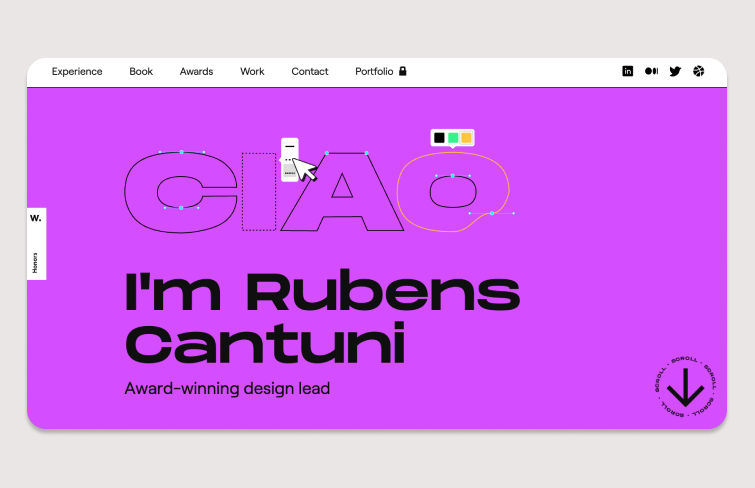Open the Twitter bird icon

point(675,71)
